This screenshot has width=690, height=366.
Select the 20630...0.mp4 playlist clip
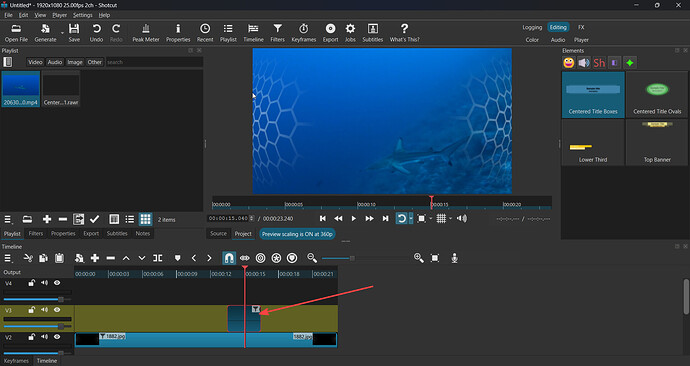pyautogui.click(x=21, y=89)
